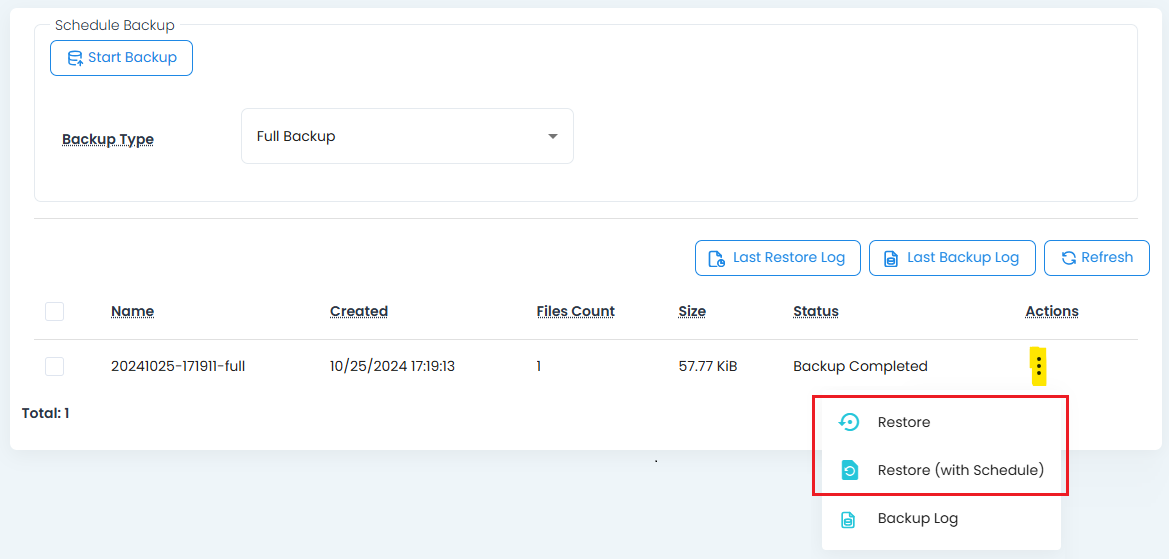Sort backups by the Created column header

[x=359, y=311]
